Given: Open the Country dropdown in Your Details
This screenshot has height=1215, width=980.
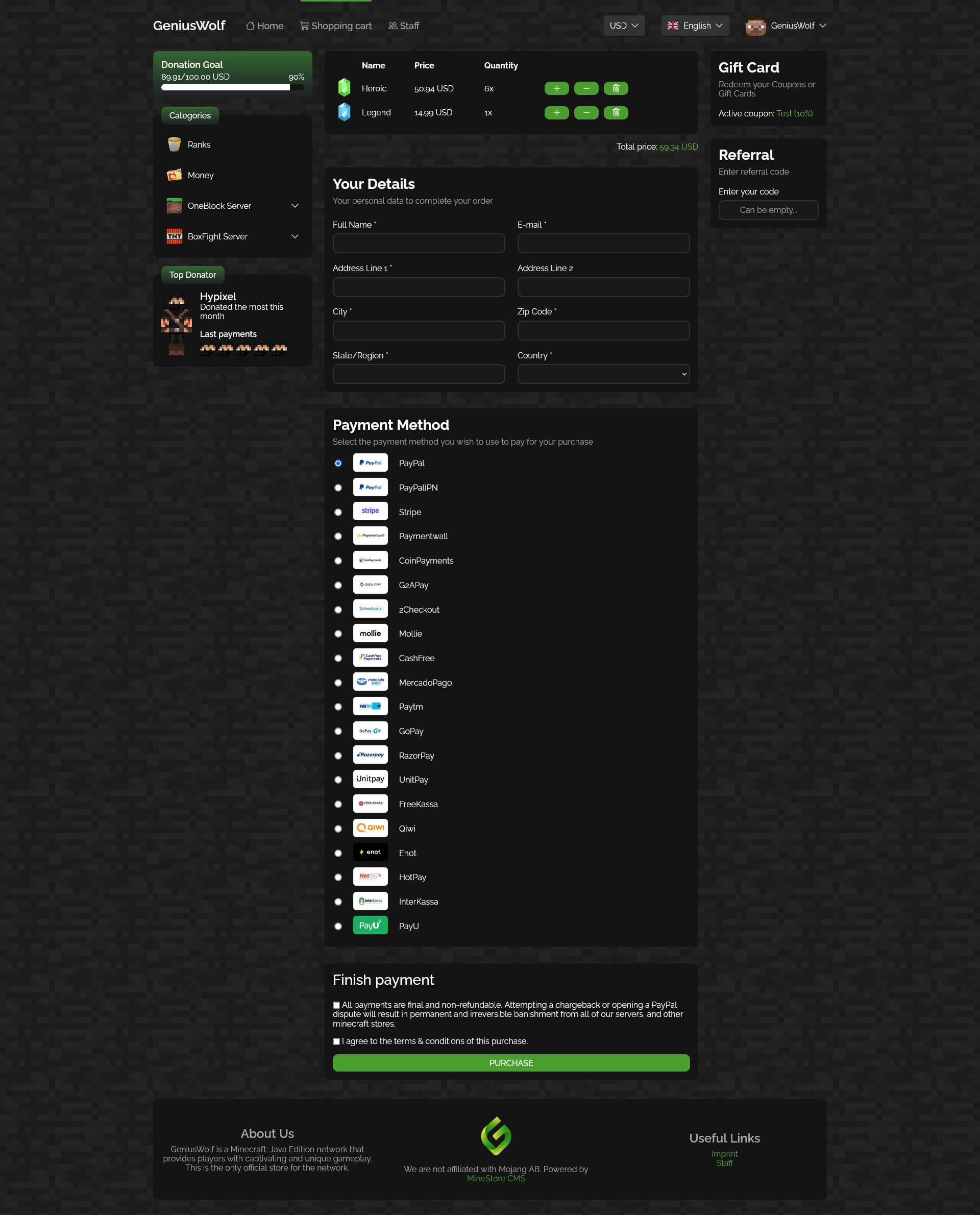Looking at the screenshot, I should coord(603,374).
